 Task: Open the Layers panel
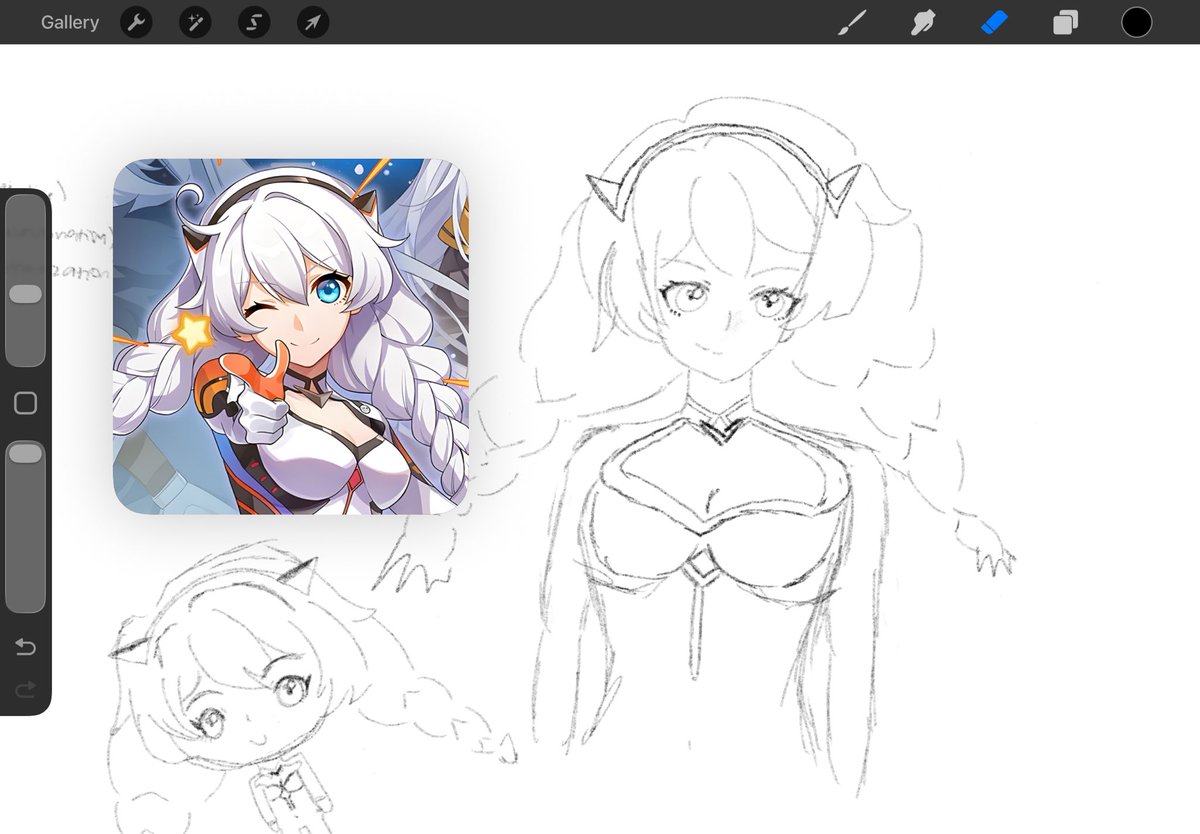1065,22
